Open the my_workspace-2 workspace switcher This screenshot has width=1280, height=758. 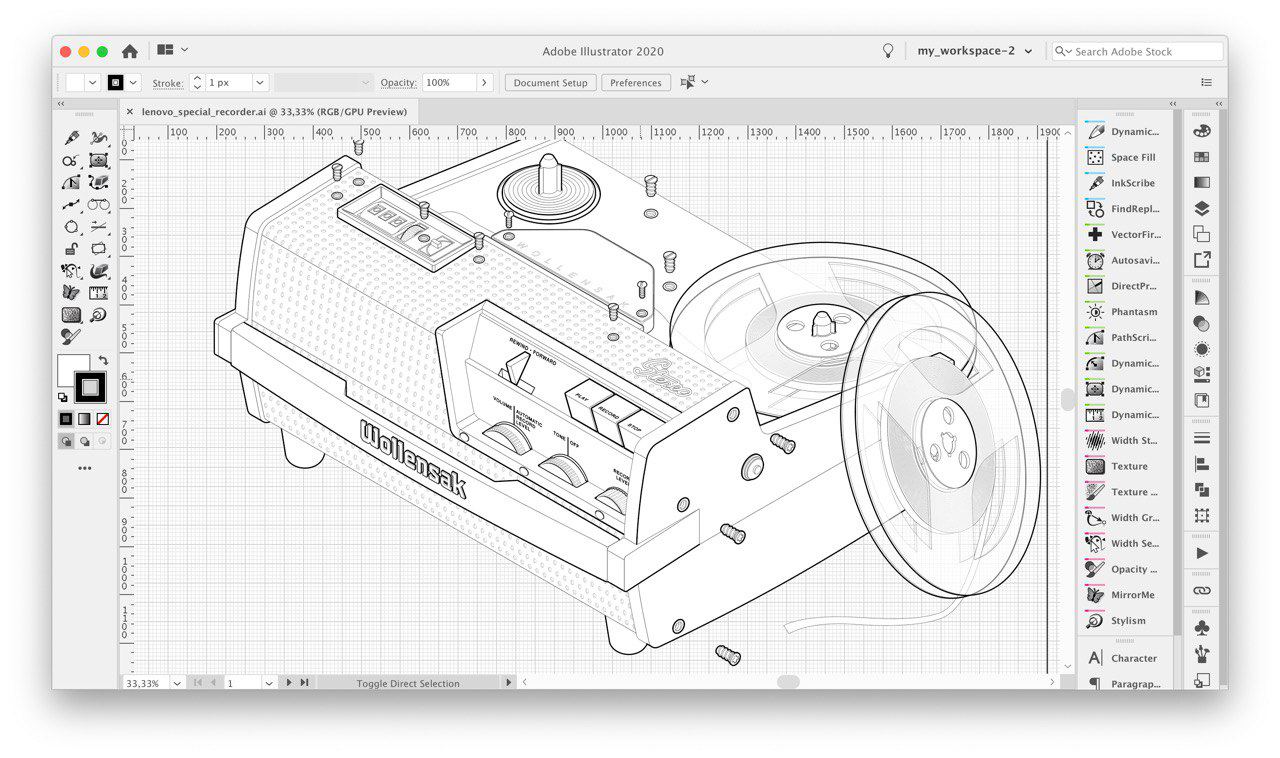pos(975,51)
